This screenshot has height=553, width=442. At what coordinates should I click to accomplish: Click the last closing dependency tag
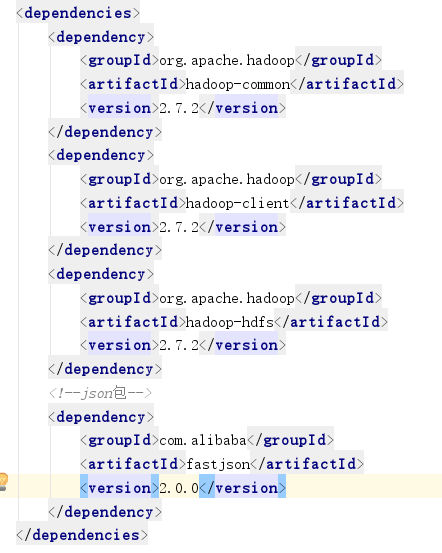coord(105,512)
